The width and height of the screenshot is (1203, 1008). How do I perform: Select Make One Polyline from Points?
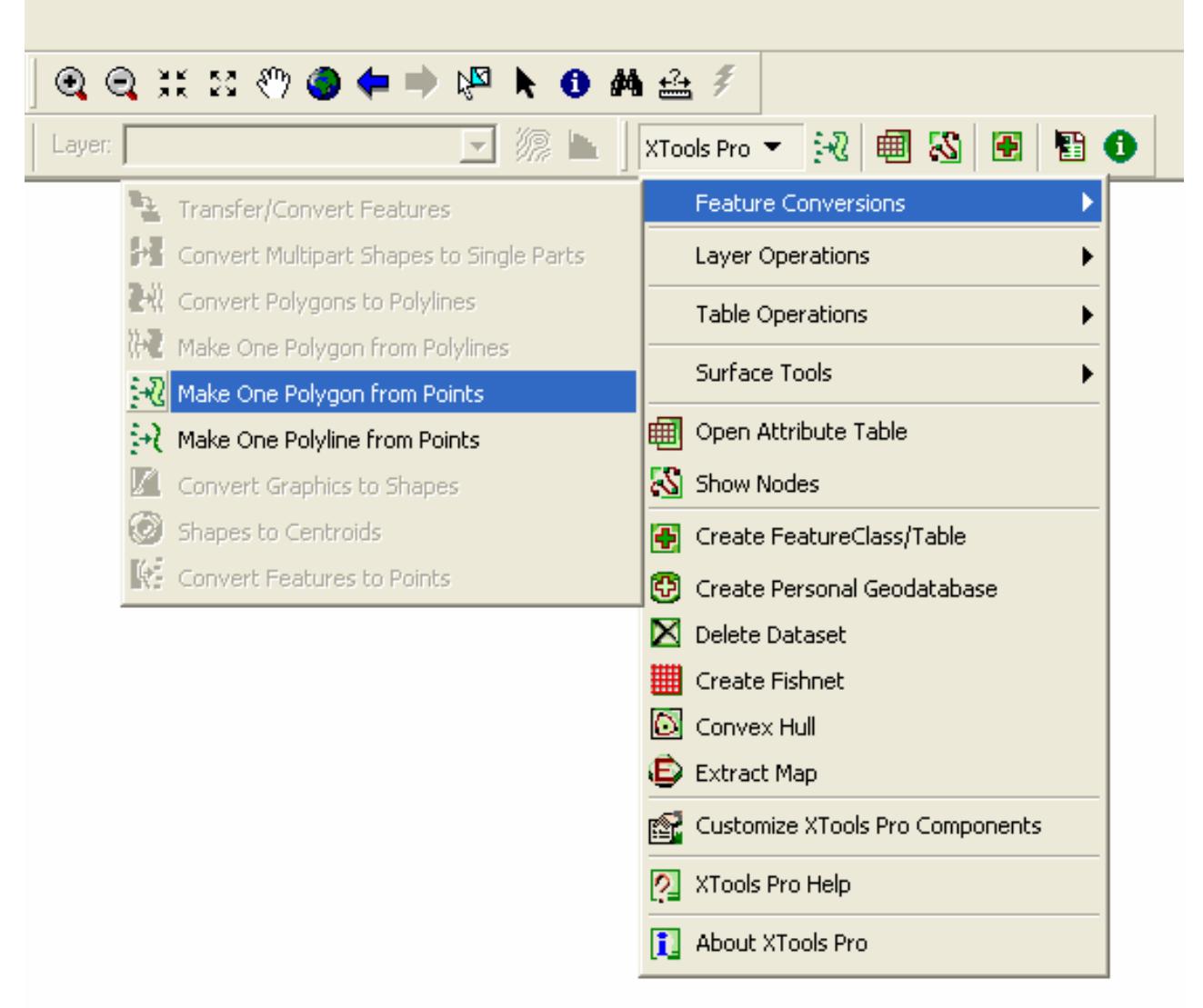pos(309,436)
